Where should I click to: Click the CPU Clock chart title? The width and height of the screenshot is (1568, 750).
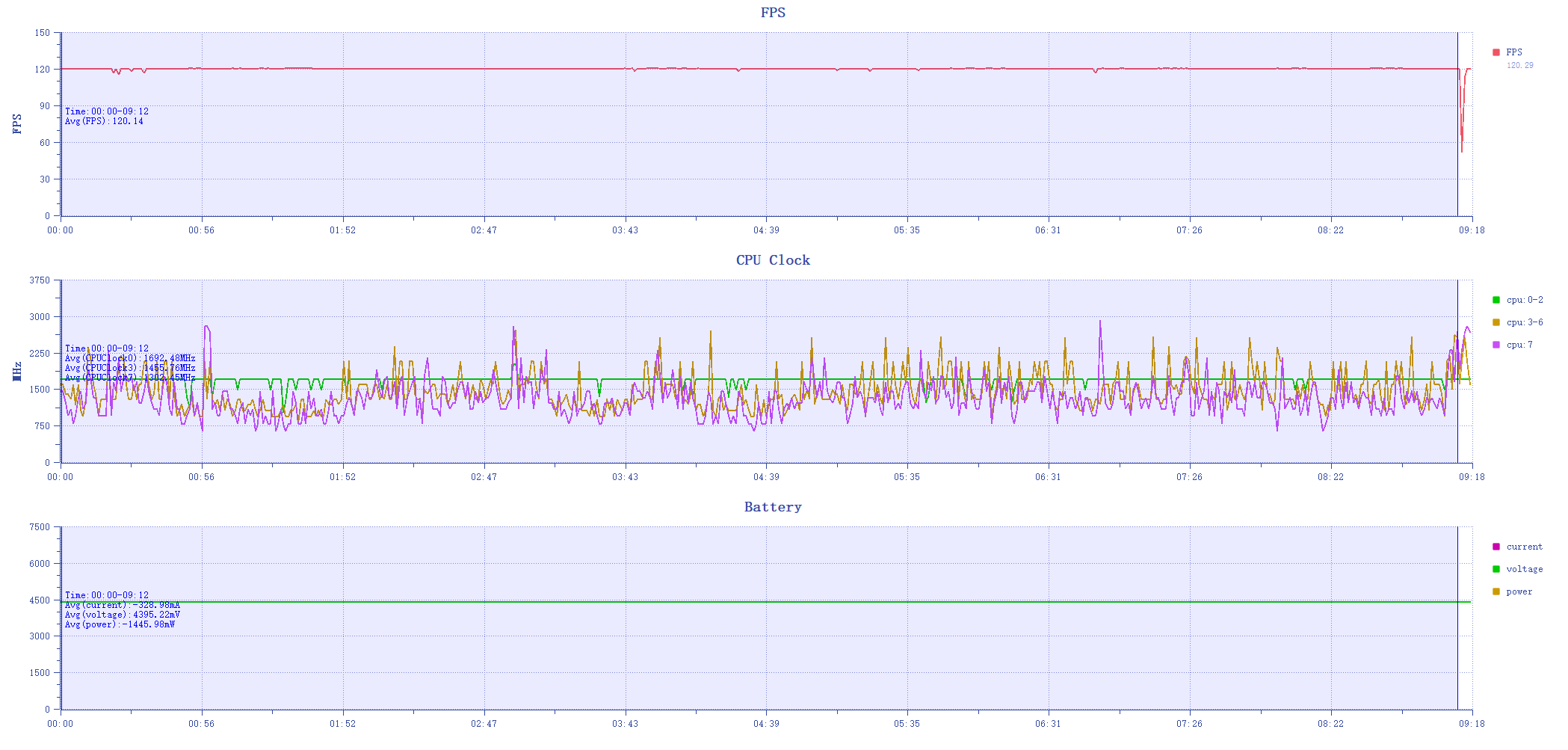tap(773, 260)
